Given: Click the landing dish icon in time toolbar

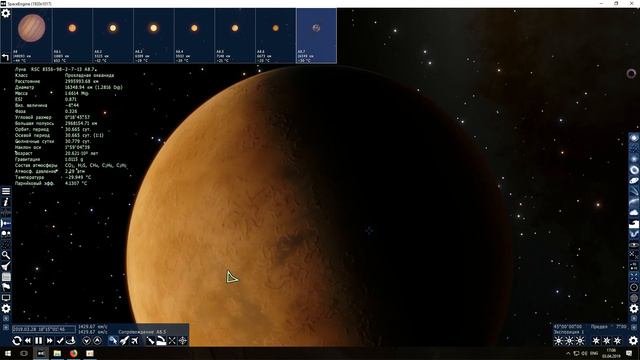Looking at the screenshot, I should 71,340.
